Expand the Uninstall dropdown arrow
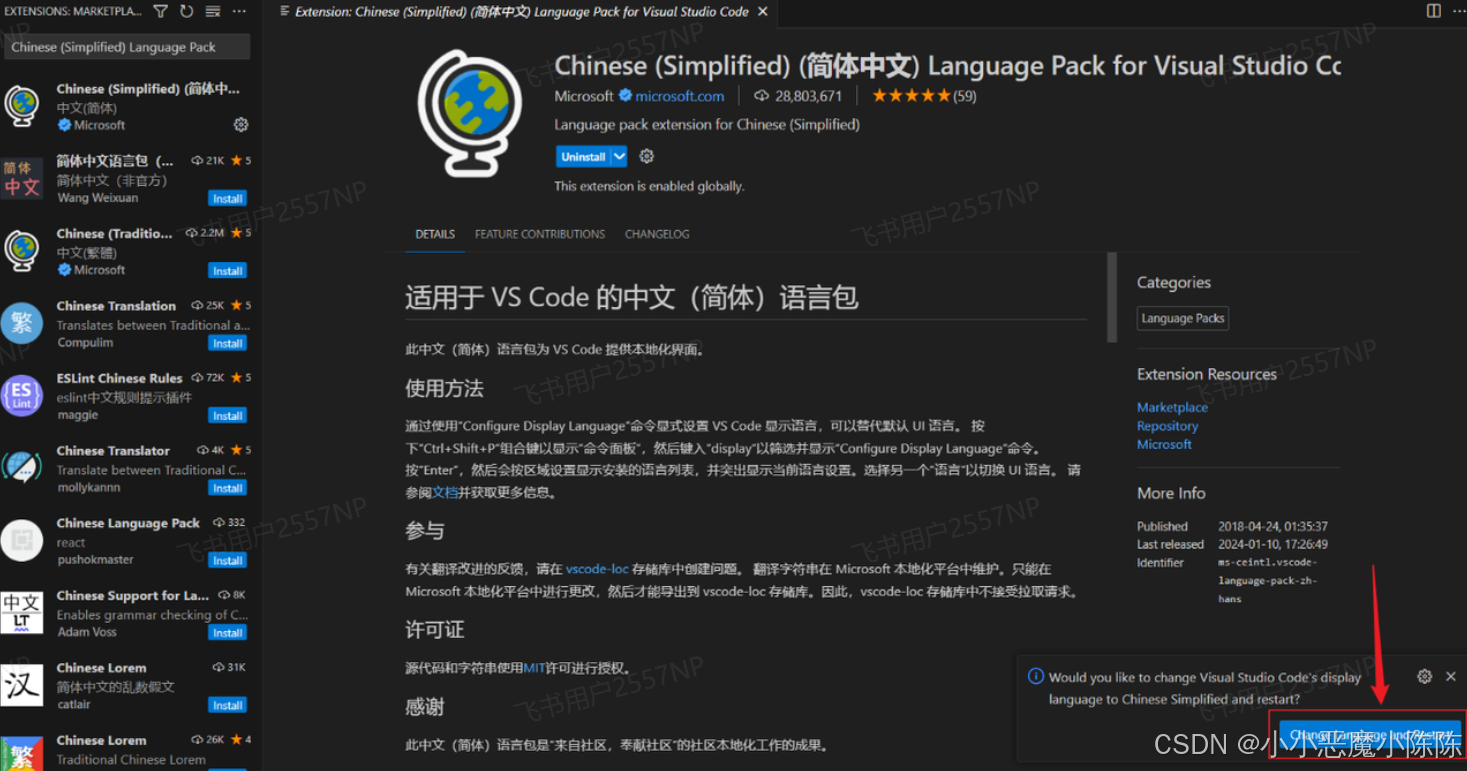 coord(619,157)
